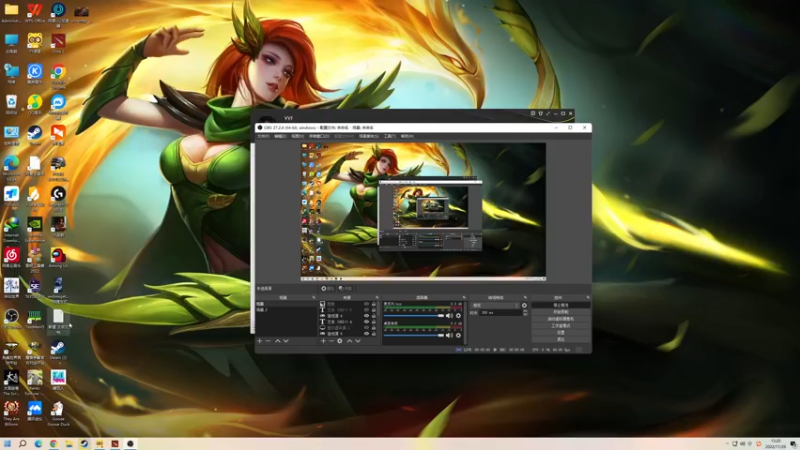800x450 pixels.
Task: Remove selected scene with the minus icon
Action: (267, 341)
